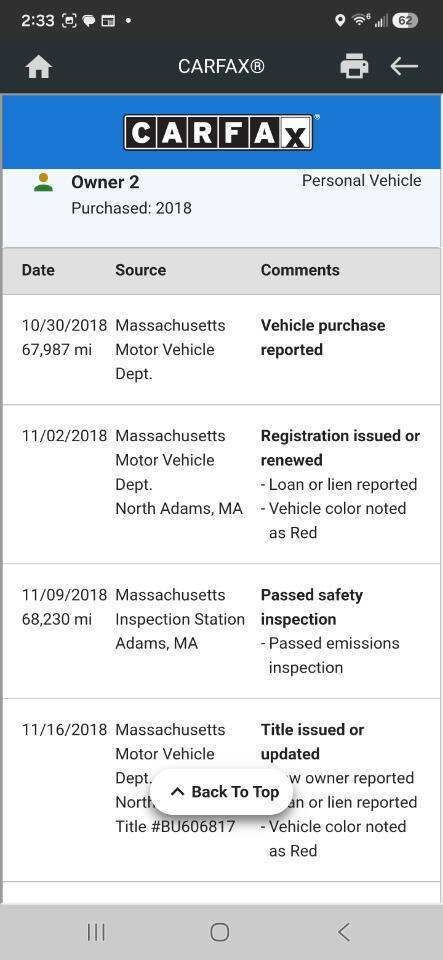Image resolution: width=443 pixels, height=960 pixels.
Task: Tap the Owner 2 heading
Action: point(105,182)
